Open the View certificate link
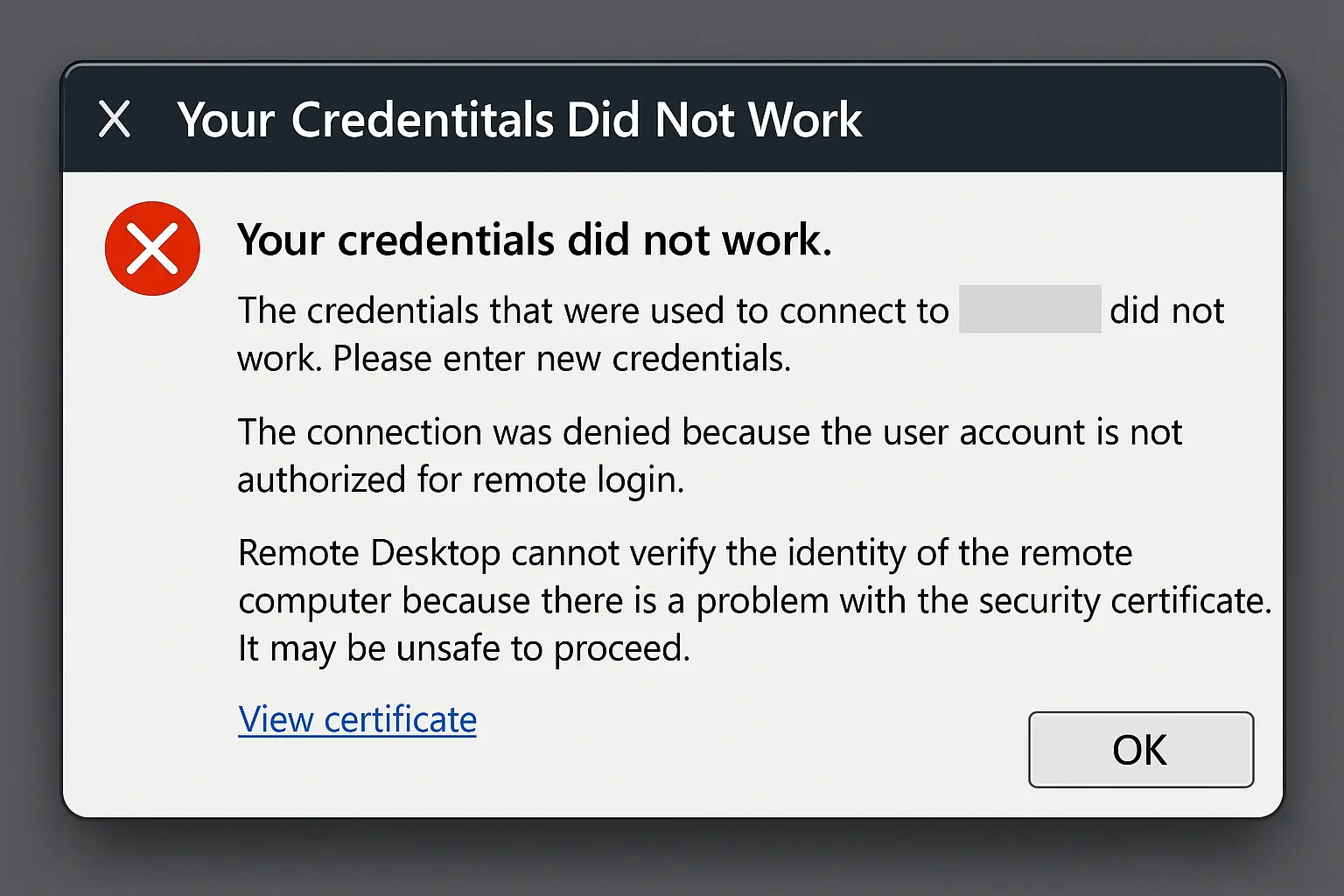 point(357,719)
